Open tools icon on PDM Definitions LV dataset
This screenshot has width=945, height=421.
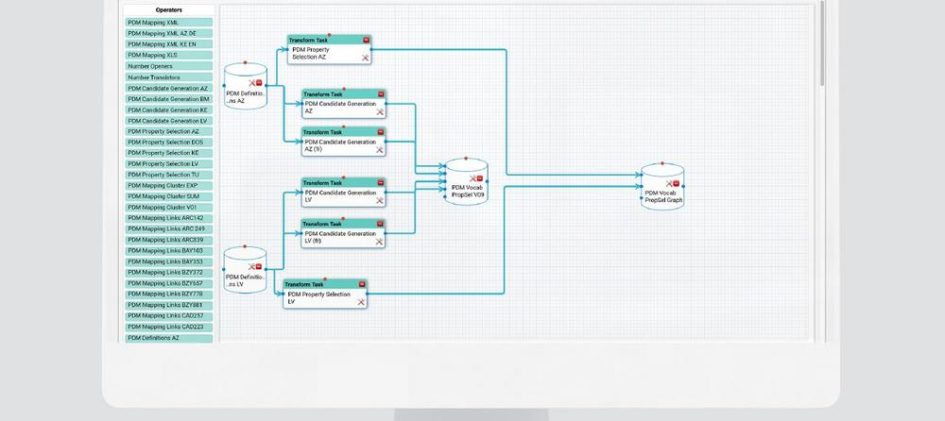[x=251, y=266]
